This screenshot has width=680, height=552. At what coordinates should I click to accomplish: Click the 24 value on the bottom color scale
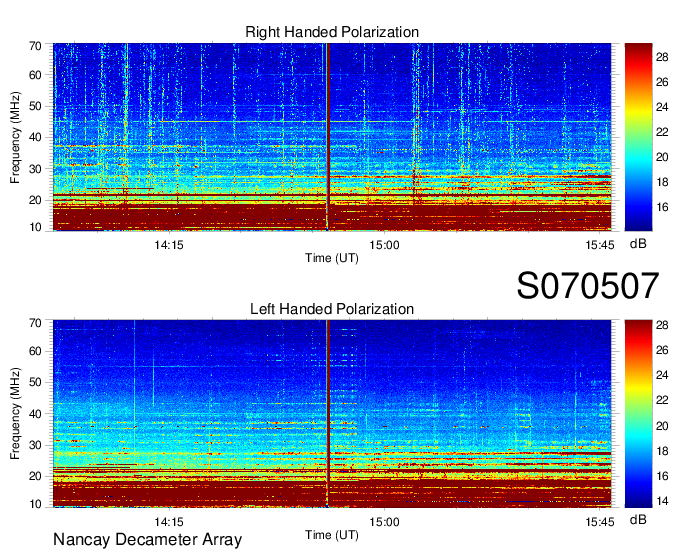662,376
